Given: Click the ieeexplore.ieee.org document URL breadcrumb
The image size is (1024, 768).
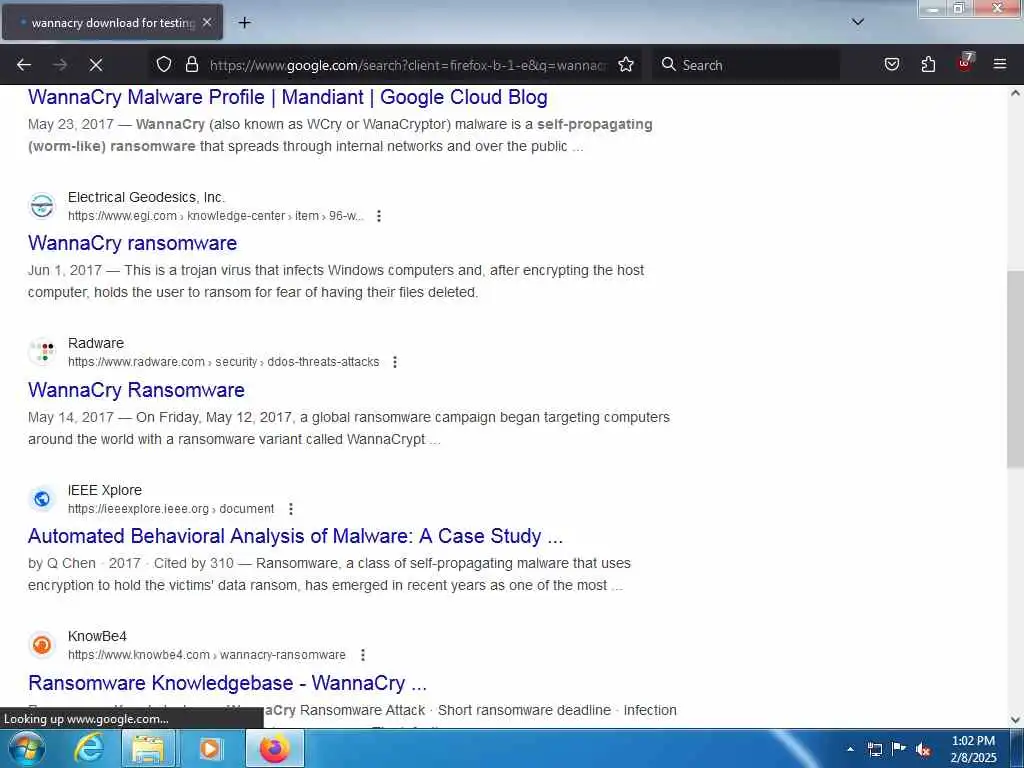Looking at the screenshot, I should pos(171,509).
